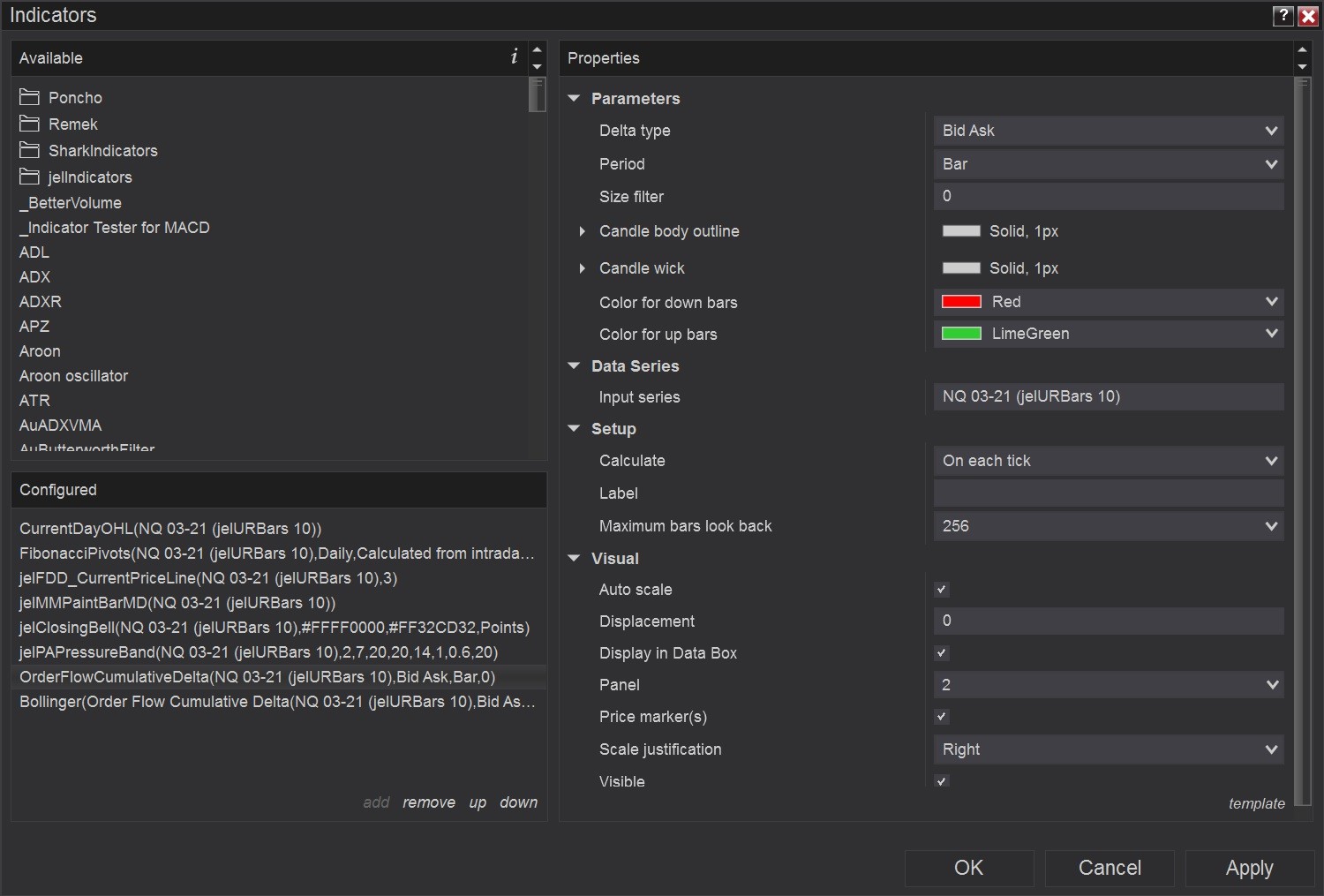Image resolution: width=1324 pixels, height=896 pixels.
Task: Click the info icon in Available header
Action: pyautogui.click(x=514, y=57)
